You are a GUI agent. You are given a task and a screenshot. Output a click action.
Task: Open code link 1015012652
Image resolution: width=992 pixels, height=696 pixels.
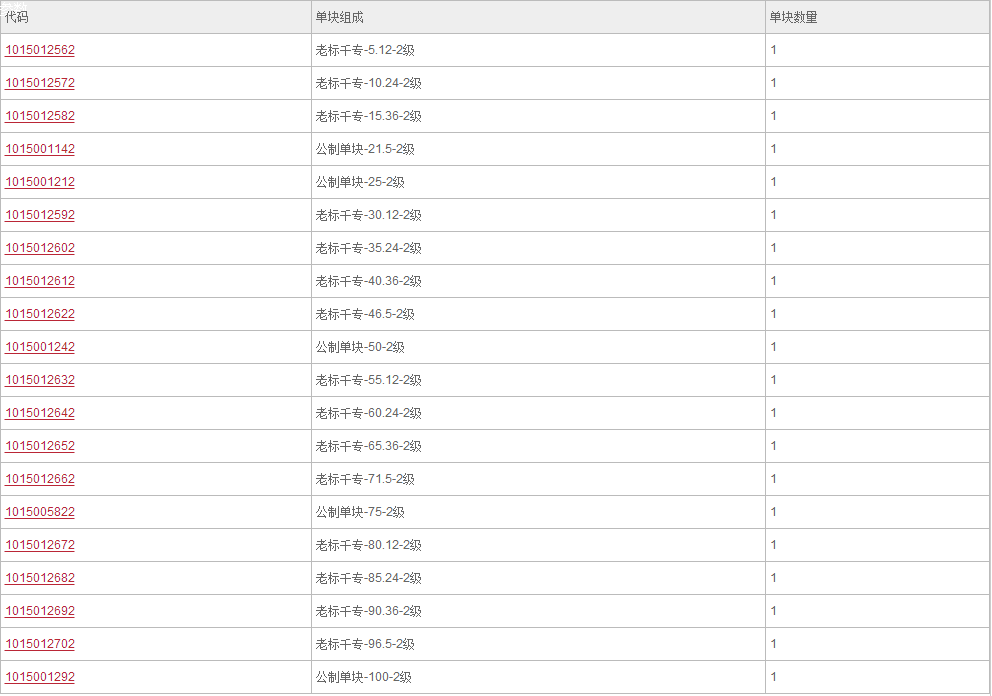pos(40,446)
